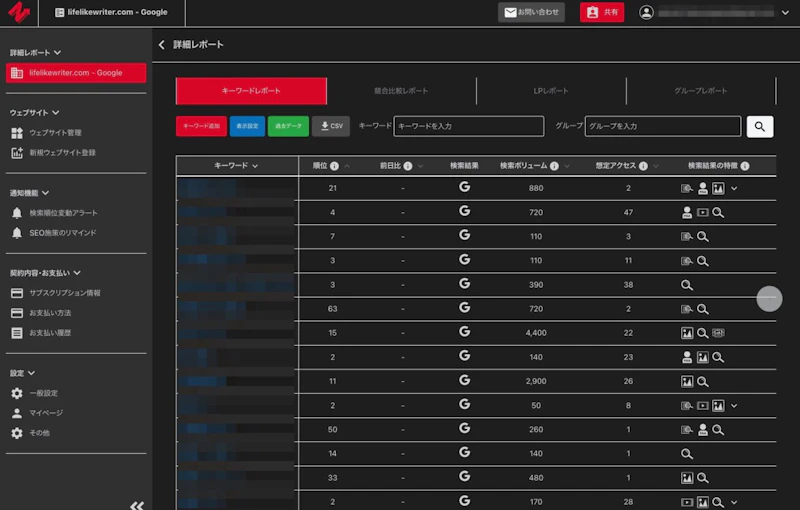The height and width of the screenshot is (510, 800).
Task: Click the Google G icon in the 4,400 volume row
Action: click(x=464, y=332)
